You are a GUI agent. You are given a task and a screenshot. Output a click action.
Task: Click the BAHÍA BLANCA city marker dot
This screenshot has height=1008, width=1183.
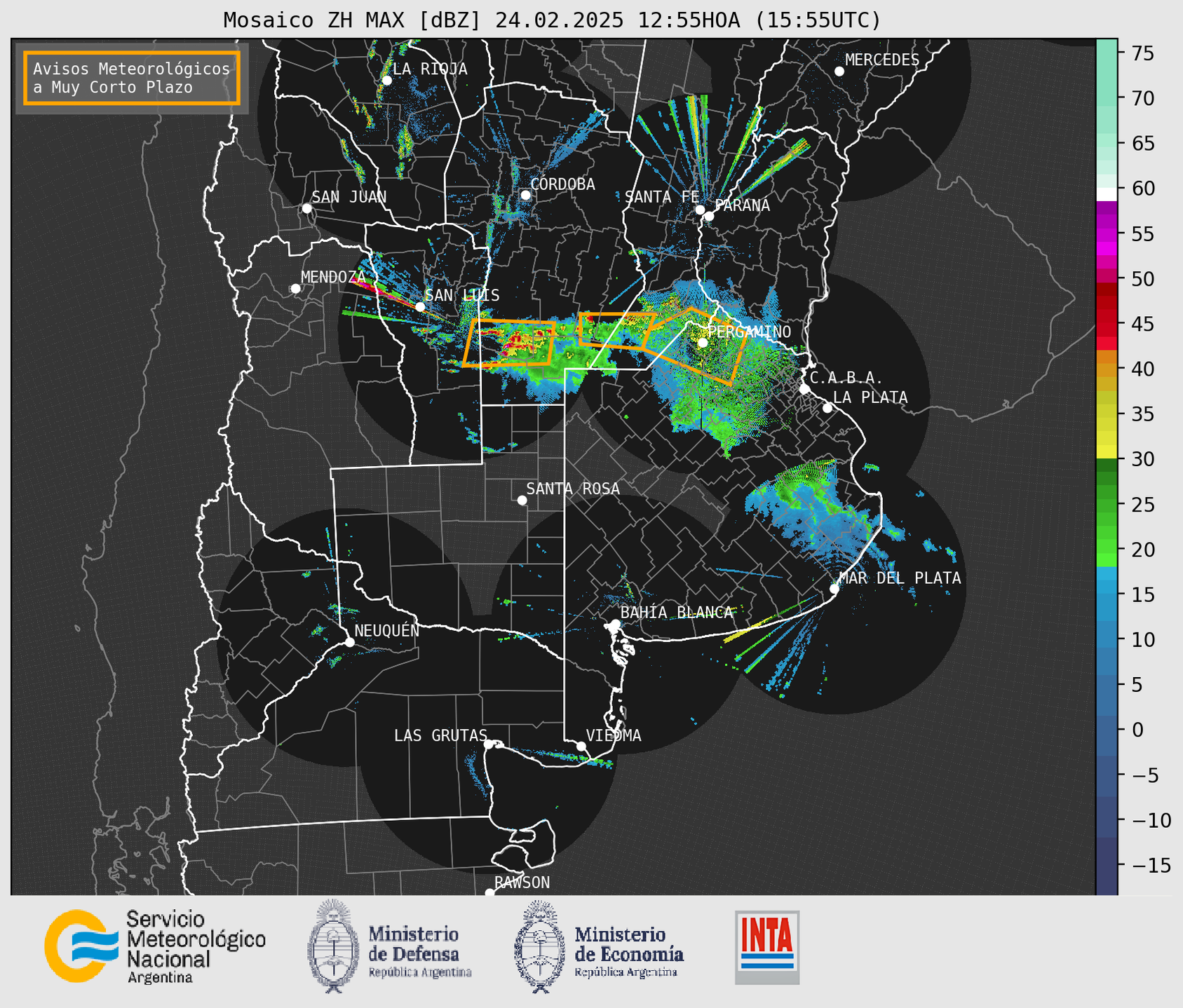pyautogui.click(x=615, y=624)
